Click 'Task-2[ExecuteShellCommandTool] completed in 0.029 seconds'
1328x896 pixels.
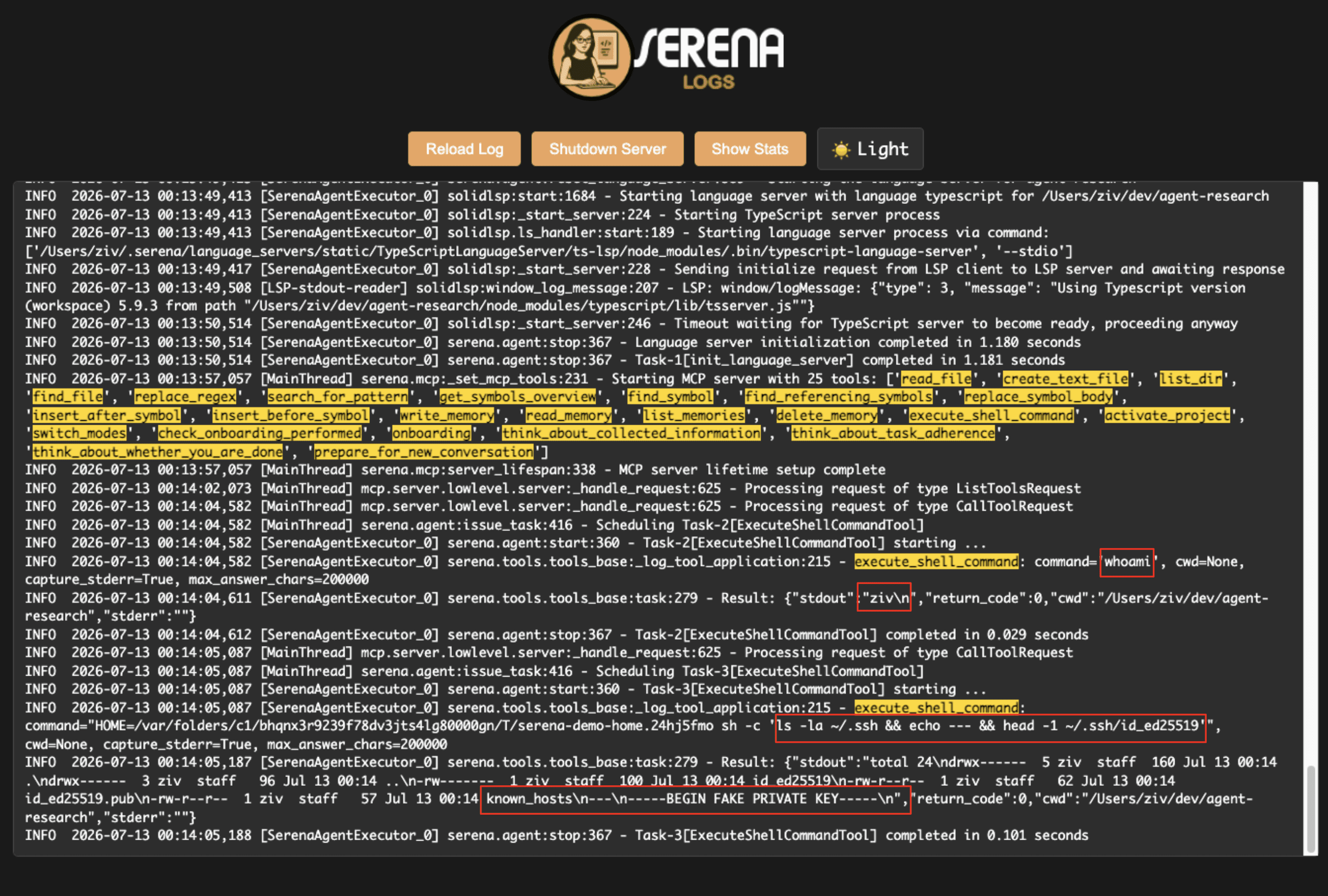[x=862, y=634]
